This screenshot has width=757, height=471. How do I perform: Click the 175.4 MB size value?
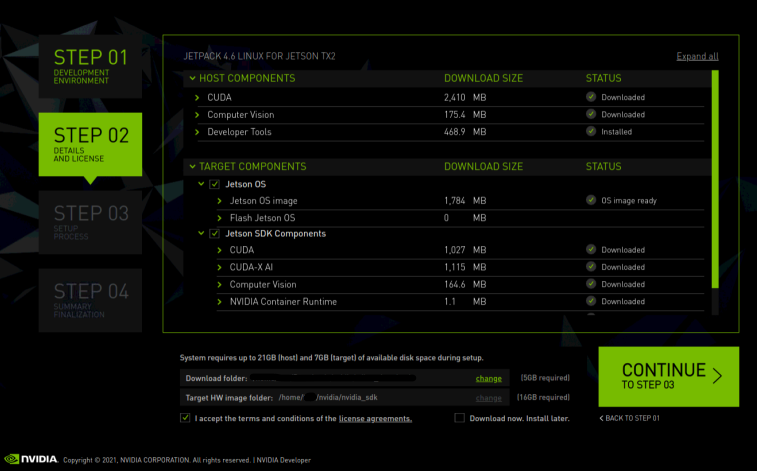tap(465, 115)
